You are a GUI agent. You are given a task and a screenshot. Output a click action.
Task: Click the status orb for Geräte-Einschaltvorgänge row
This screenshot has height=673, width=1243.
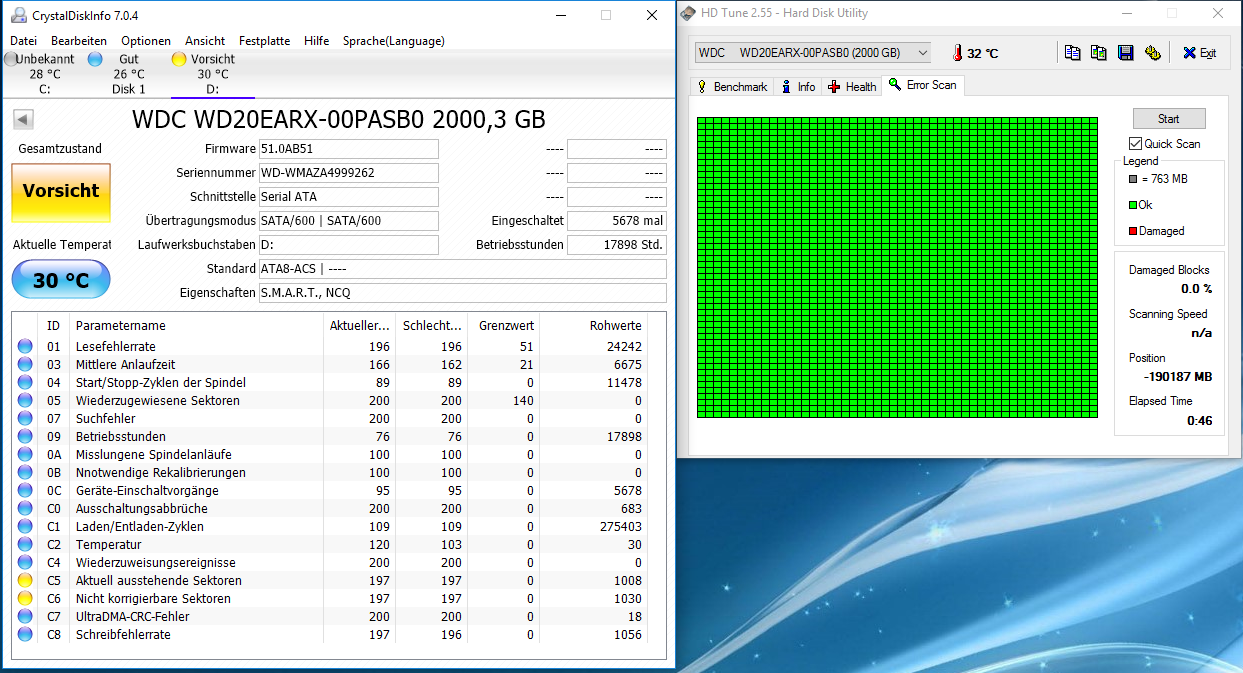(25, 491)
